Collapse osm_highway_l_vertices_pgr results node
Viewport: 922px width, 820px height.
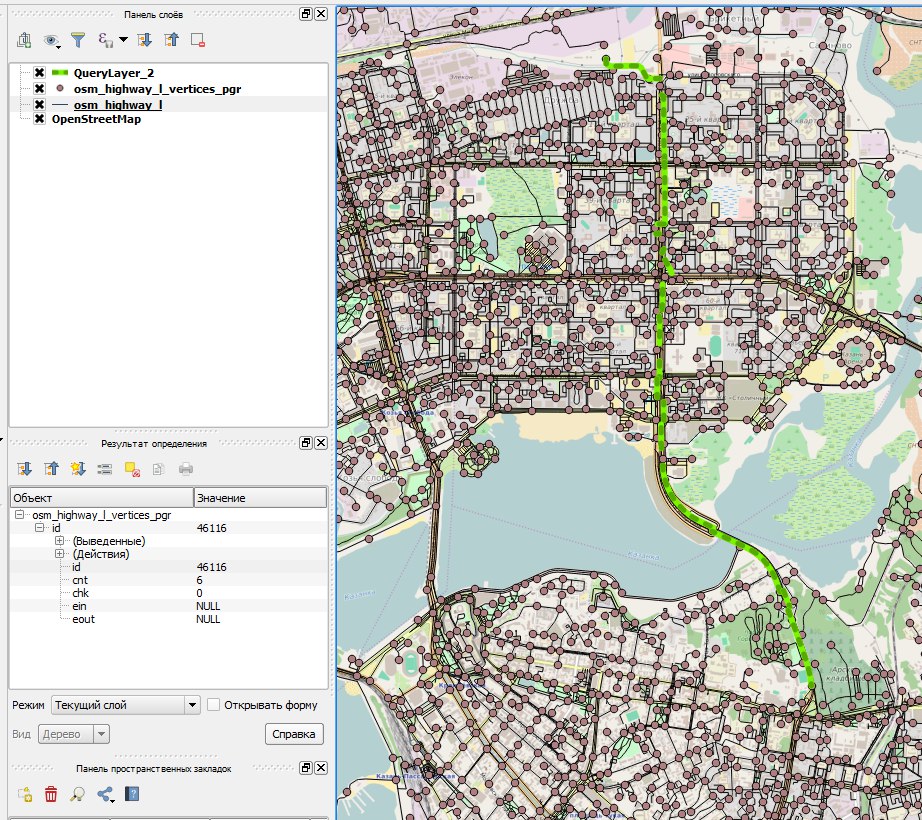tap(20, 514)
